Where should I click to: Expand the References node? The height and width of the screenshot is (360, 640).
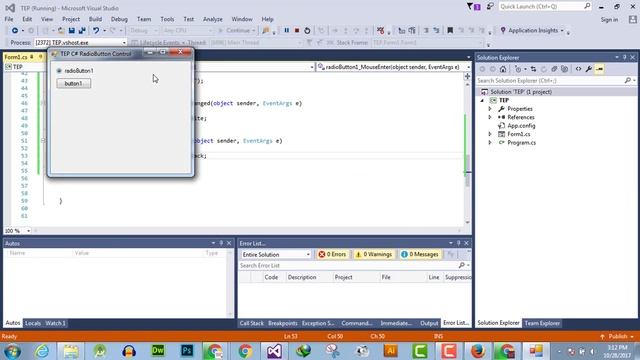[490, 117]
